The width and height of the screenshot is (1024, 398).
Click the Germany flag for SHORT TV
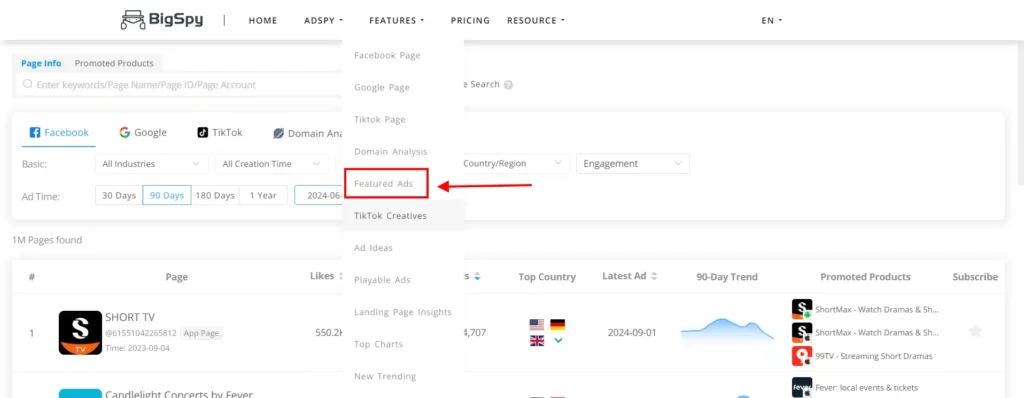558,325
